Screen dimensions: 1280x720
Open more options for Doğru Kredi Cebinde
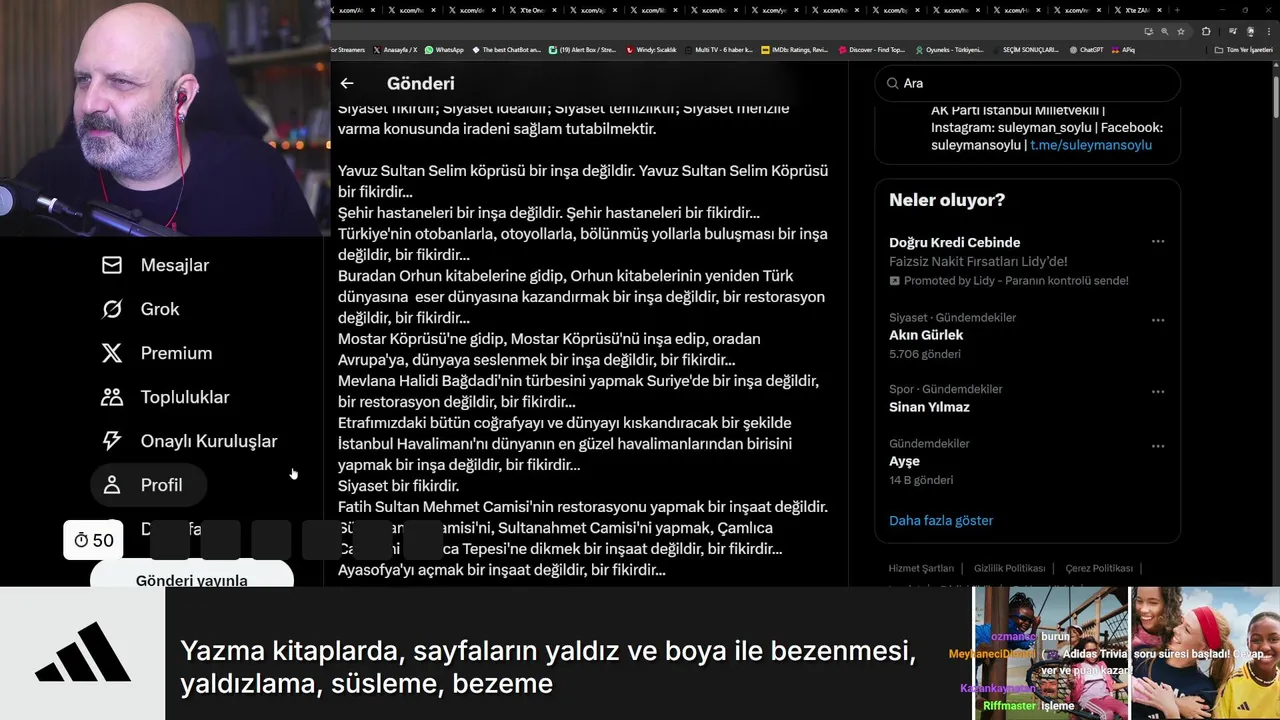tap(1157, 242)
